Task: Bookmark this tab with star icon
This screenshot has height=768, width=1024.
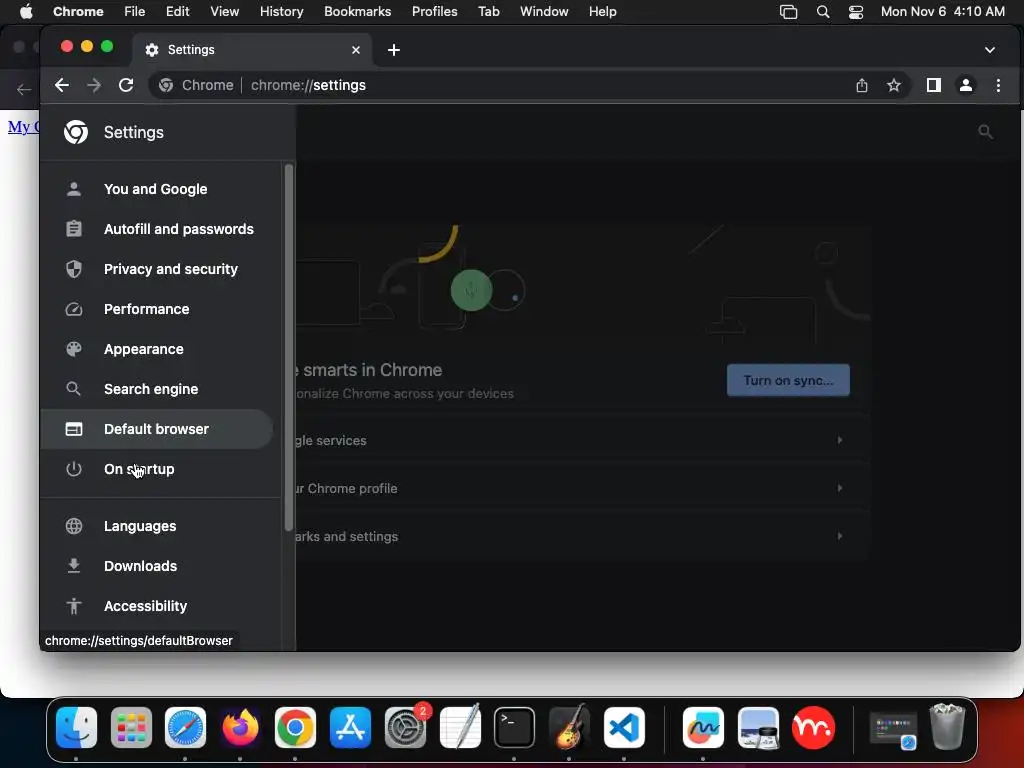Action: coord(894,85)
